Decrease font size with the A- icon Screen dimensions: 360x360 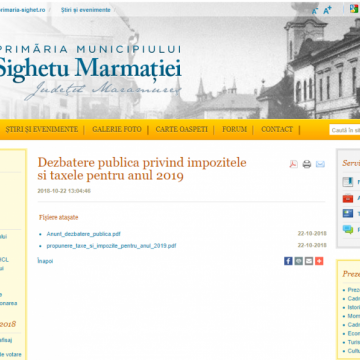pos(315,11)
